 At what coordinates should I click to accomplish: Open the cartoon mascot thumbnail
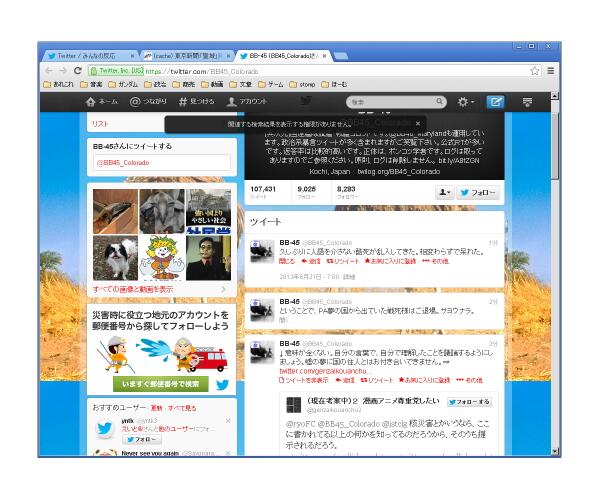click(162, 258)
